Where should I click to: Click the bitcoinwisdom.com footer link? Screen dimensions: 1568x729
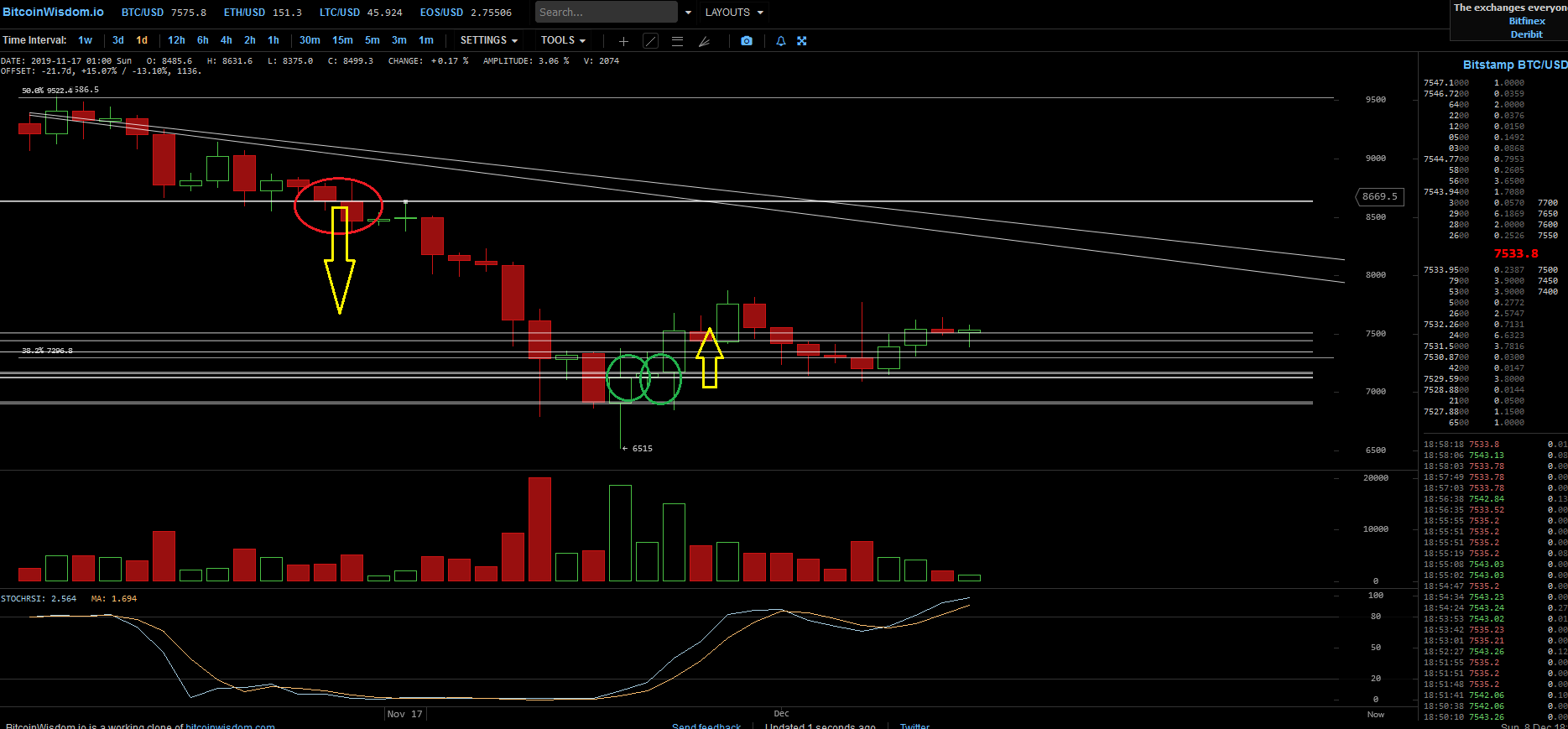click(x=230, y=726)
